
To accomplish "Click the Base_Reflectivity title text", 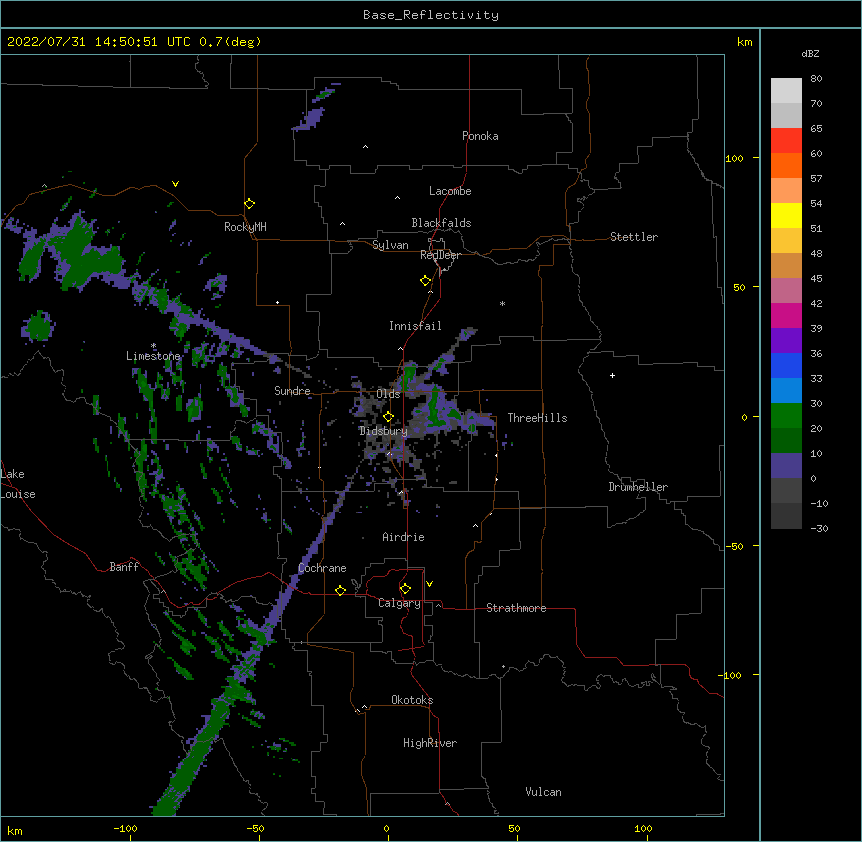I will coord(431,15).
